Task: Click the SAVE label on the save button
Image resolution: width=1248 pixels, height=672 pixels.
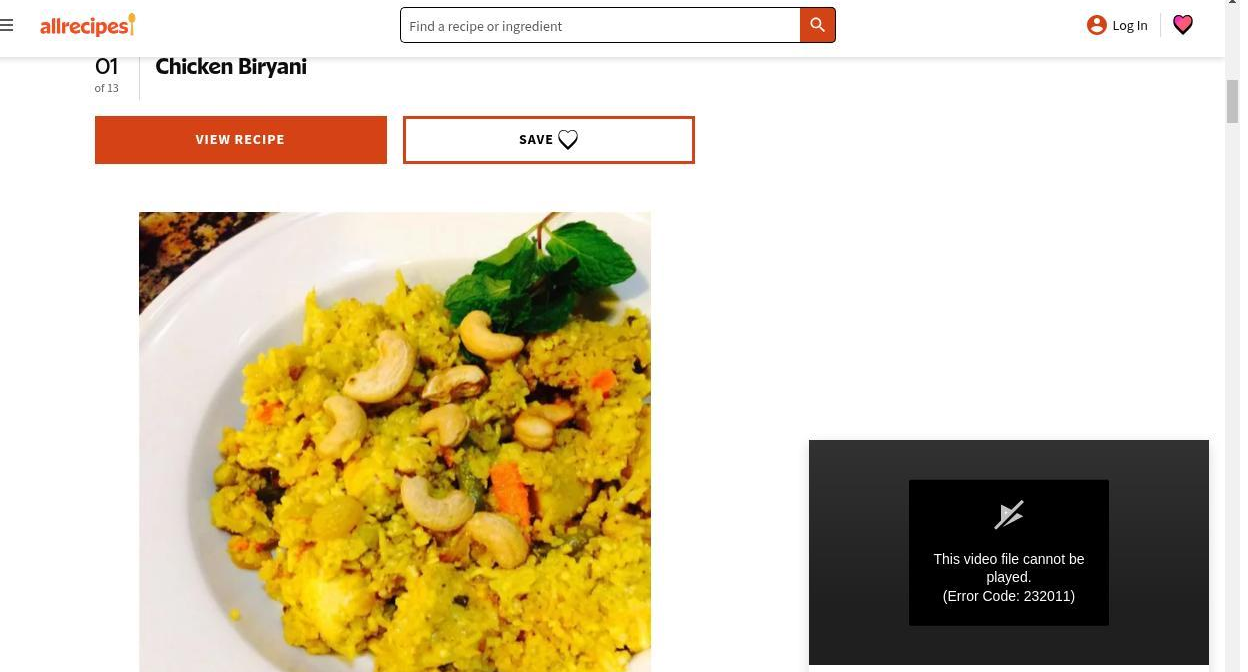Action: 536,140
